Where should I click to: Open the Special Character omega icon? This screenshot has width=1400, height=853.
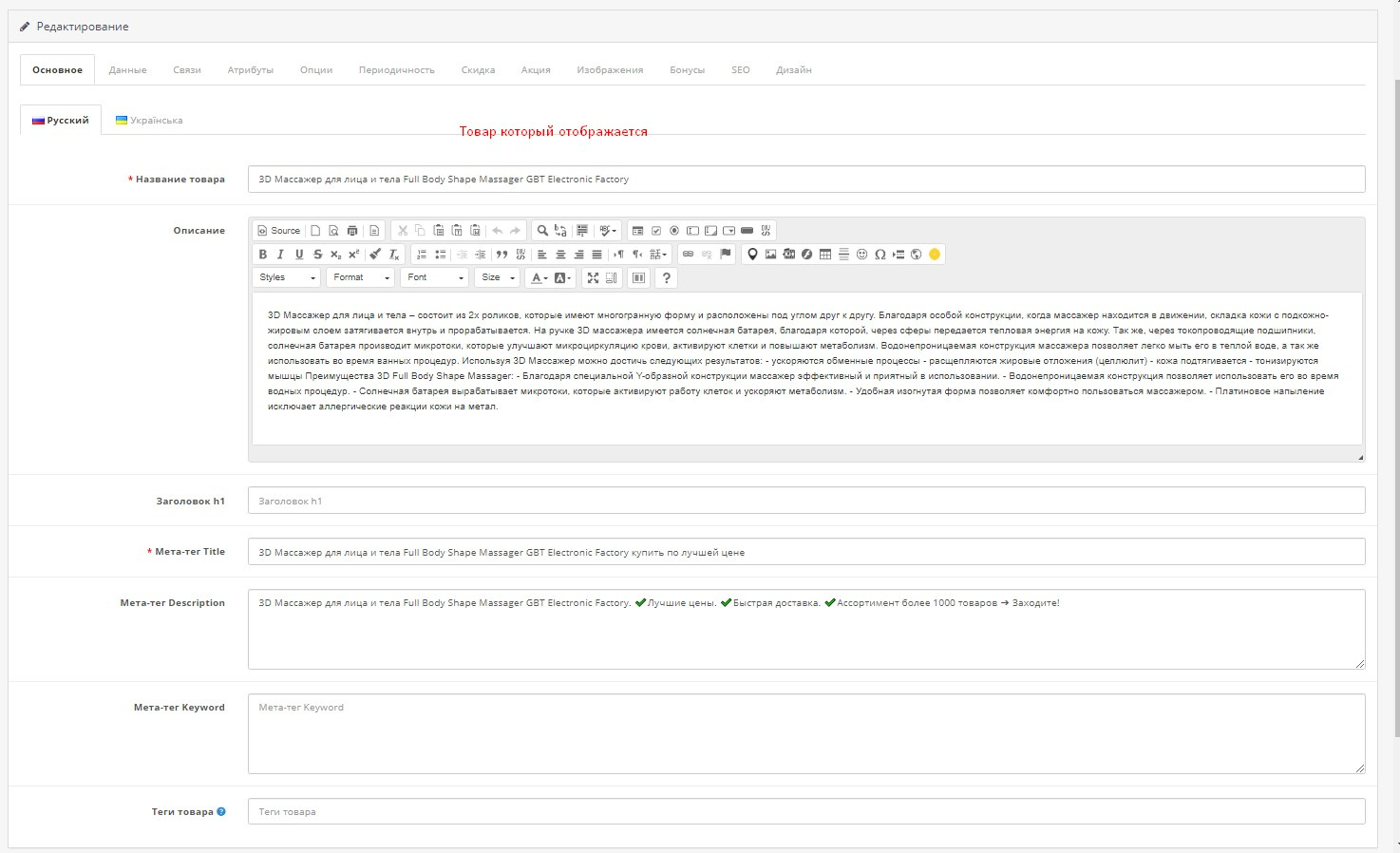(x=880, y=255)
